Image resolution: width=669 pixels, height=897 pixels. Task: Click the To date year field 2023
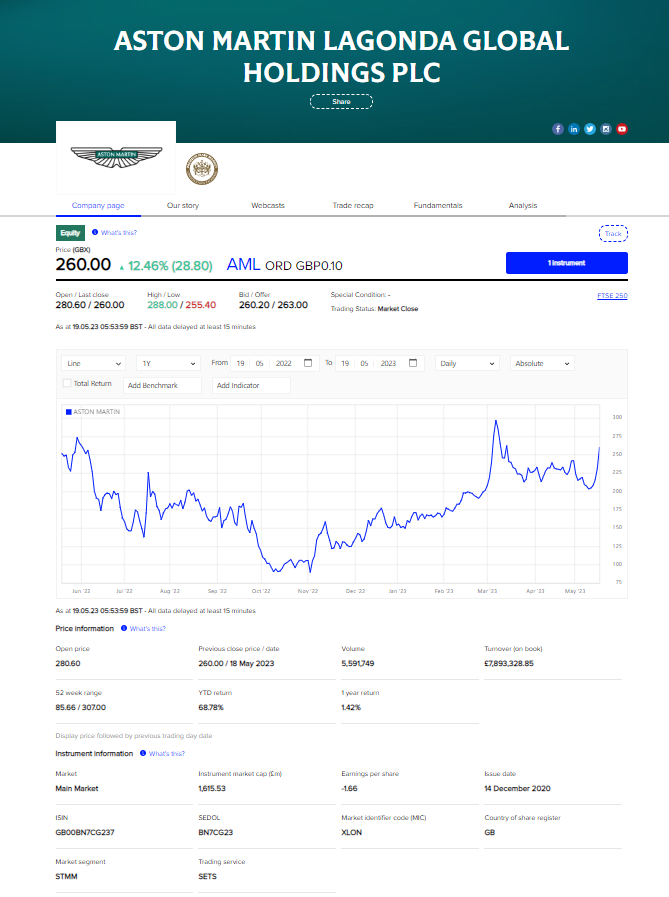tap(388, 363)
